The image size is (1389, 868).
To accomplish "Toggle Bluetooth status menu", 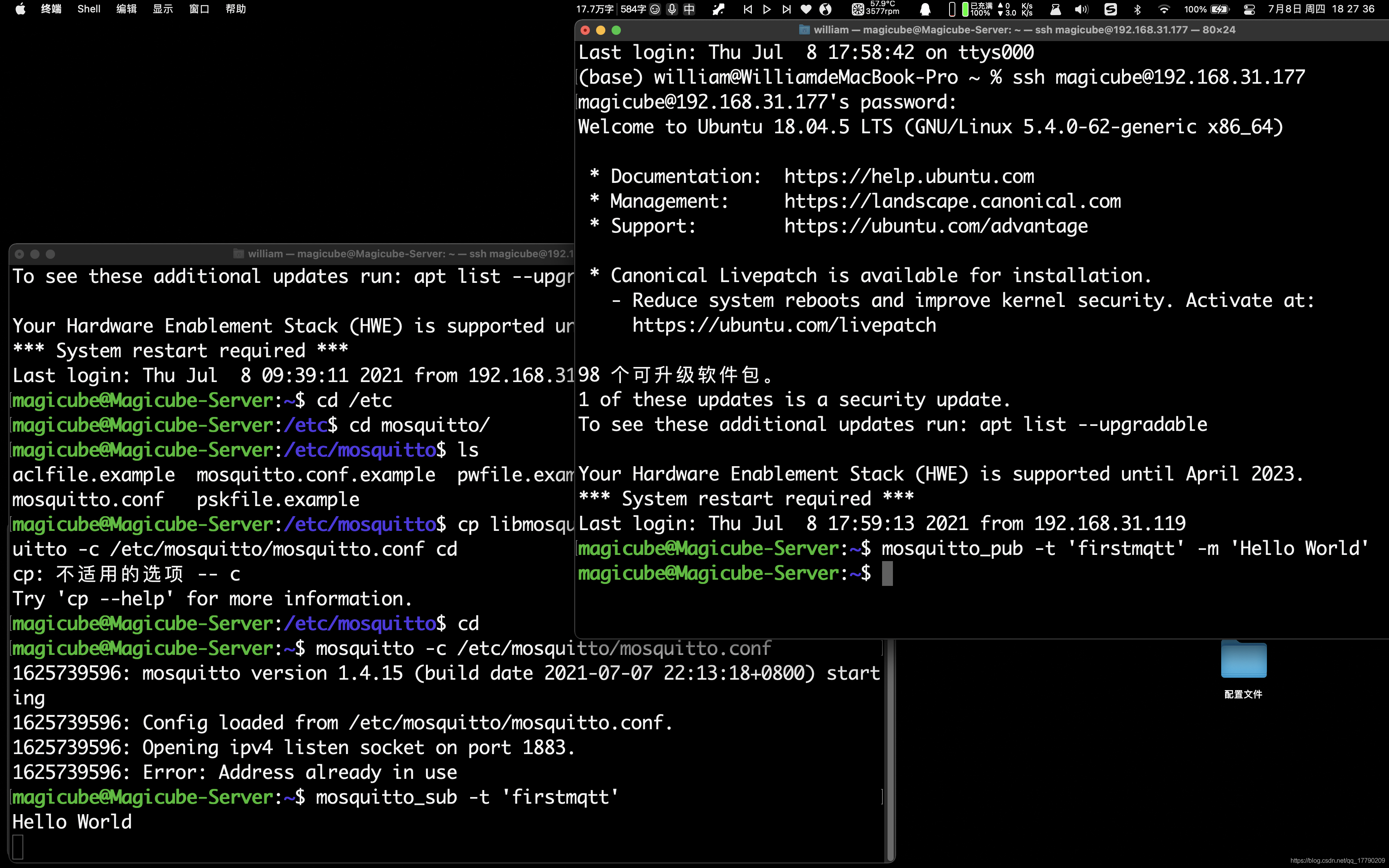I will 1137,9.
